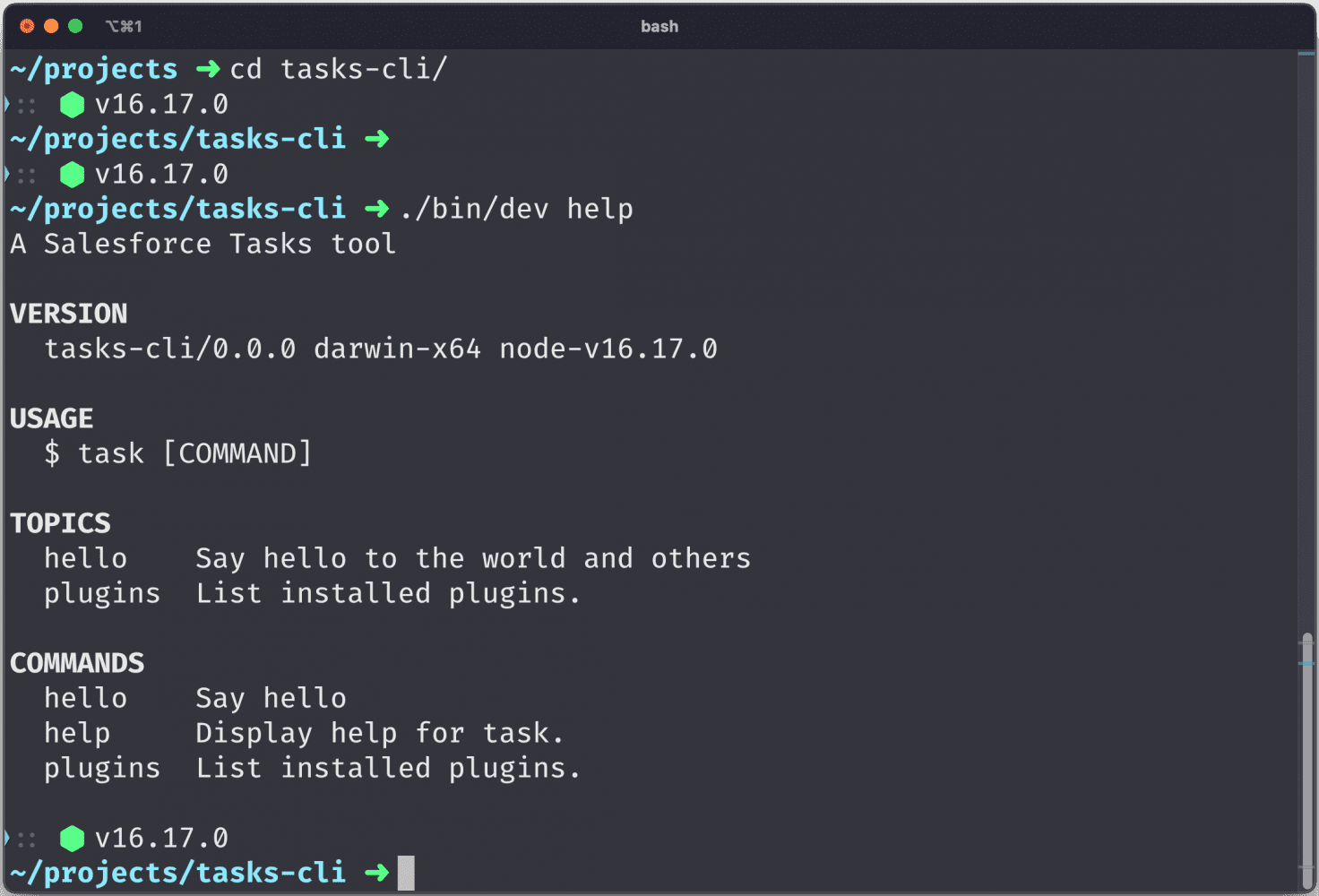Click the blue prompt mark beside the last v16.17.0
The width and height of the screenshot is (1319, 896).
pyautogui.click(x=7, y=839)
